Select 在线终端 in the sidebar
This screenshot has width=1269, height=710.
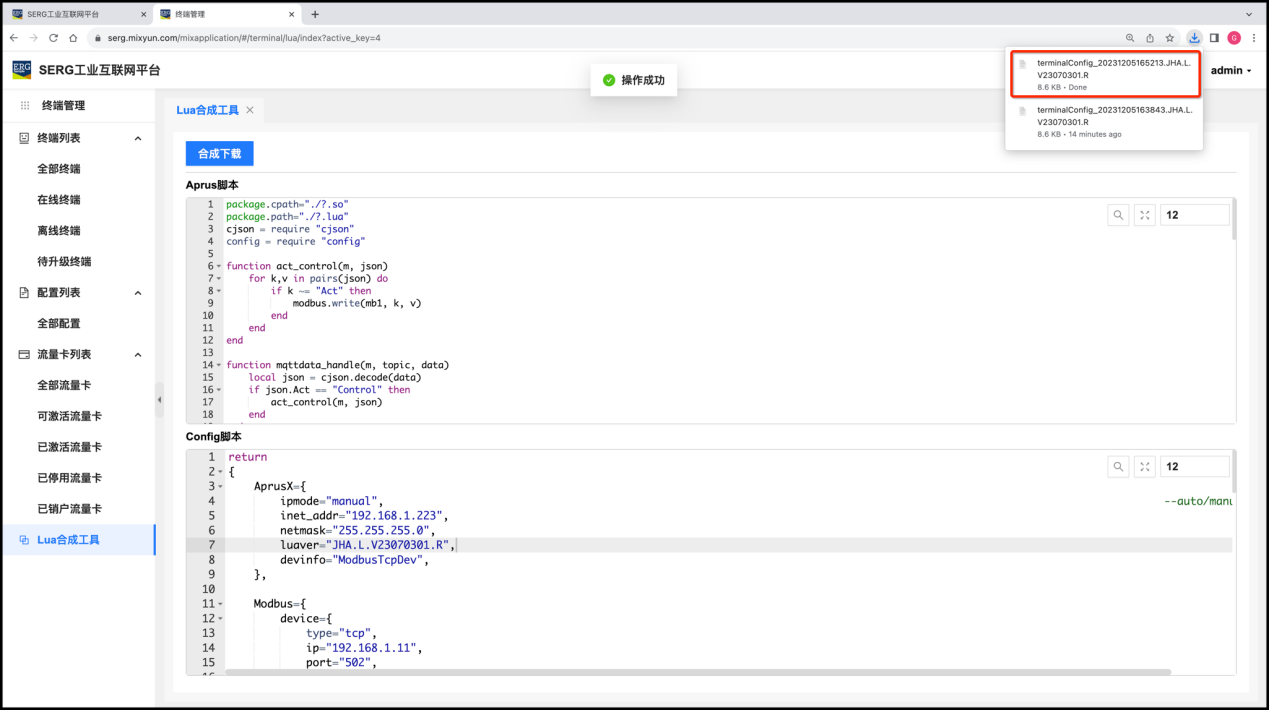[59, 200]
